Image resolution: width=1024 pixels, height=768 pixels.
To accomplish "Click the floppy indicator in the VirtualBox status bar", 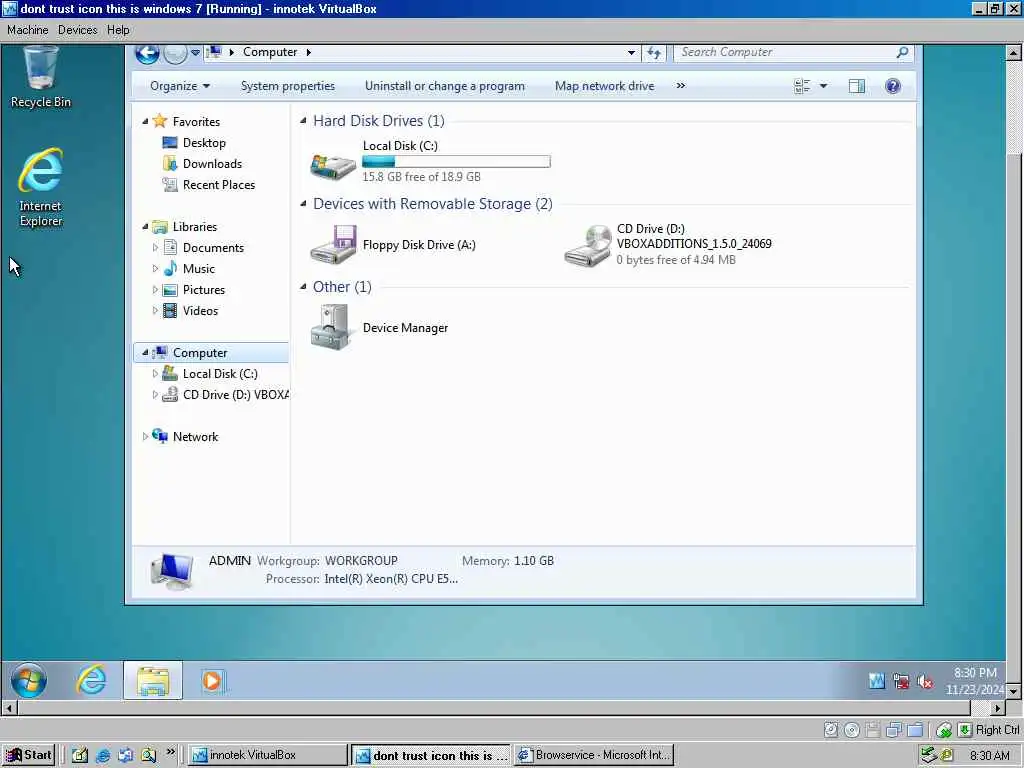I will (x=872, y=730).
